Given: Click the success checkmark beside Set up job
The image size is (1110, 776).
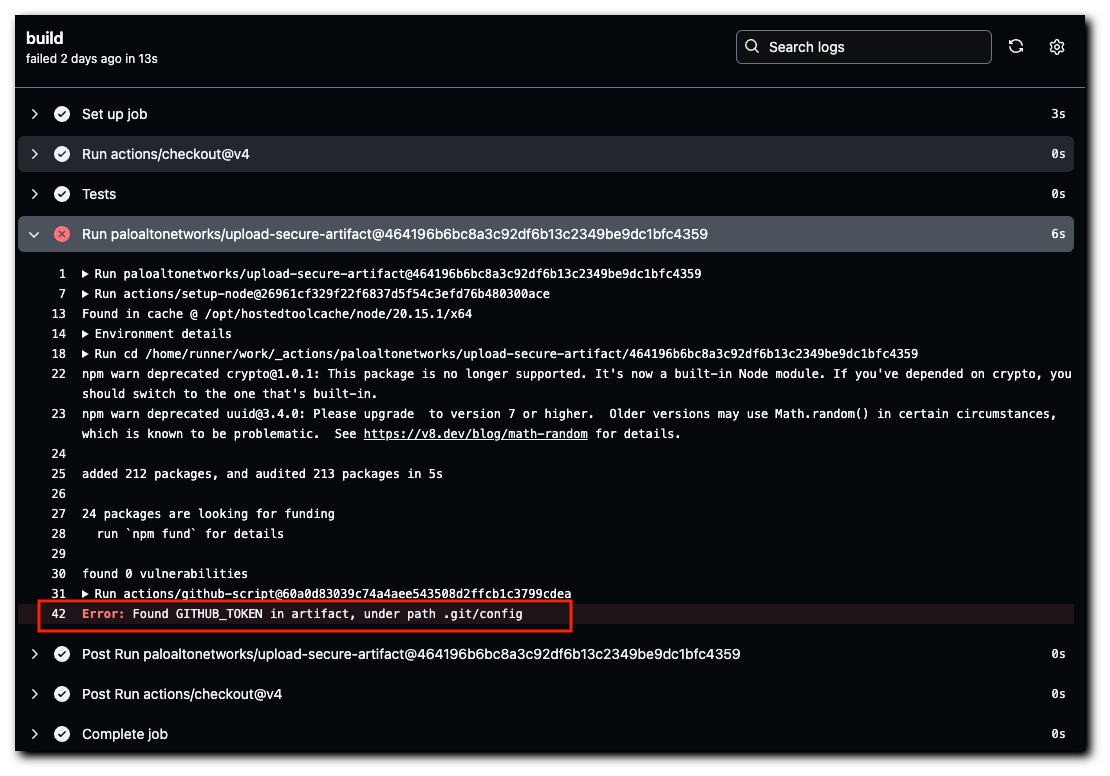Looking at the screenshot, I should click(x=62, y=114).
